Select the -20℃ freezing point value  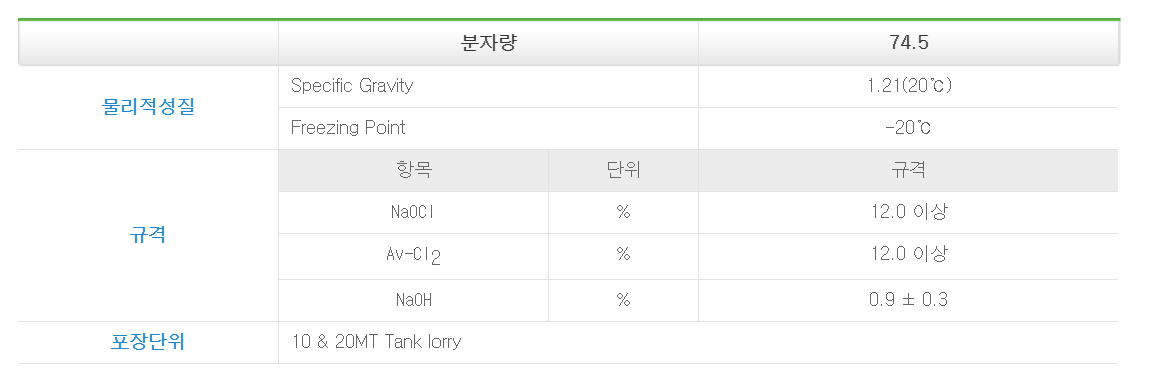tap(909, 128)
